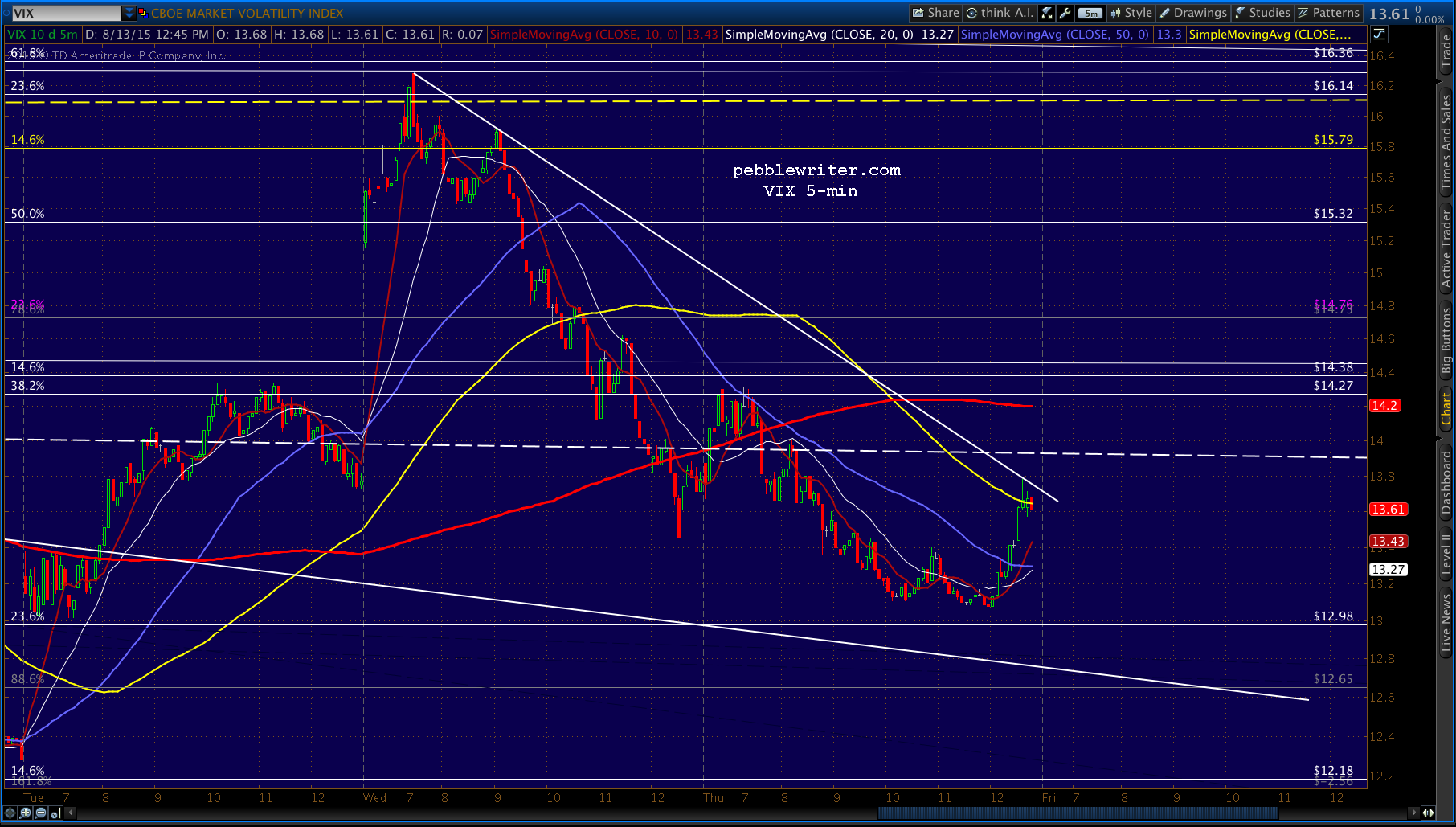Click the VIX 5-min text annotation

[x=810, y=191]
